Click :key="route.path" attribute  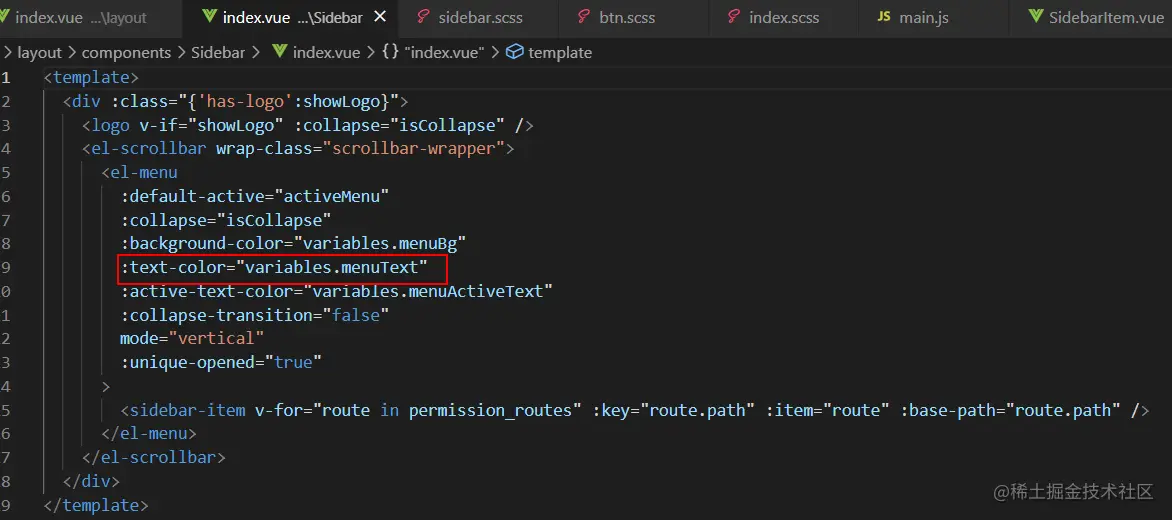tap(673, 410)
